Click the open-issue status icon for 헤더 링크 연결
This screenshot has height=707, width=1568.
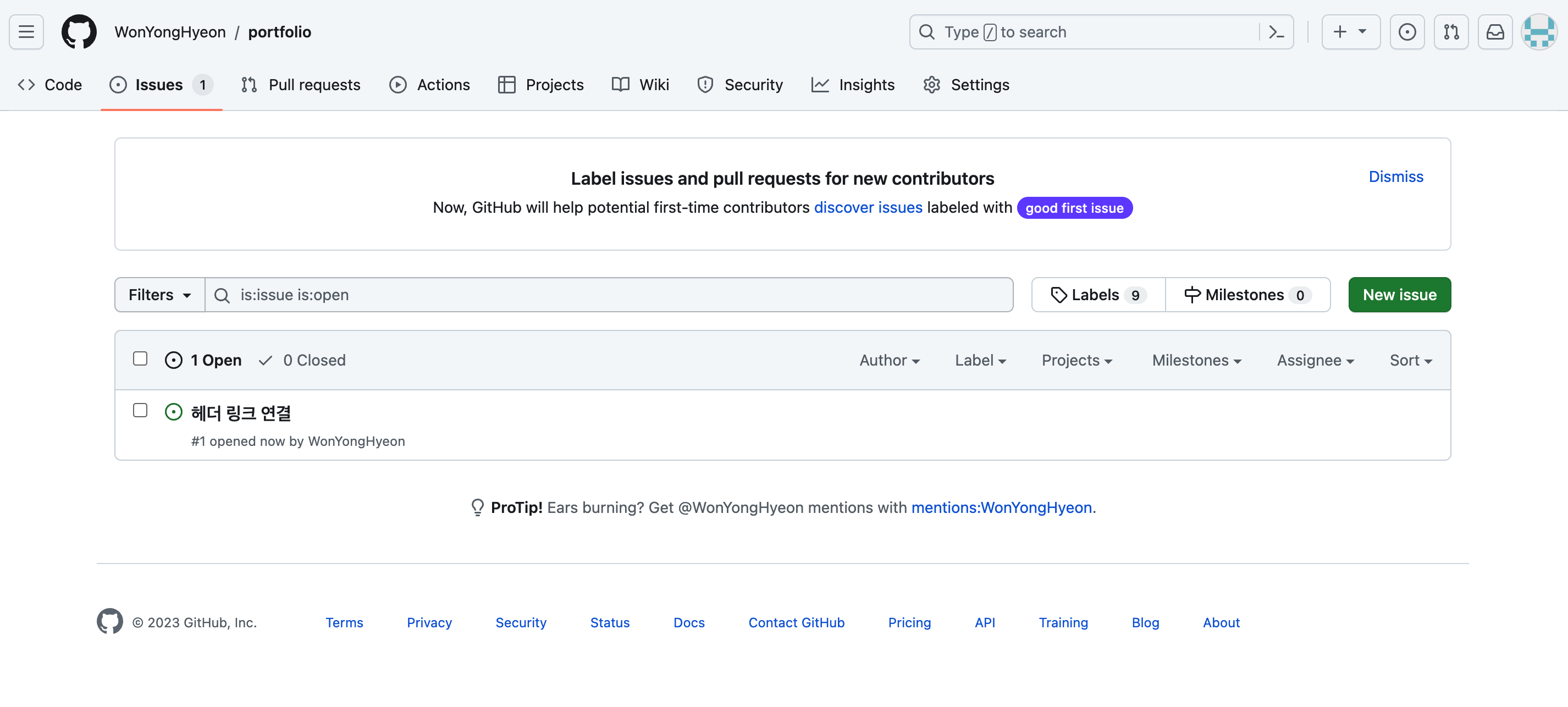174,412
